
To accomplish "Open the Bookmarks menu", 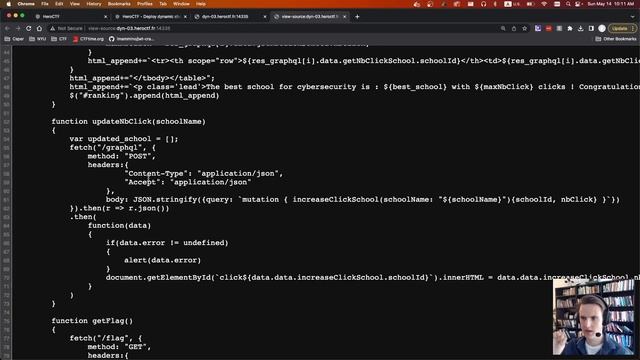I will click(x=119, y=4).
